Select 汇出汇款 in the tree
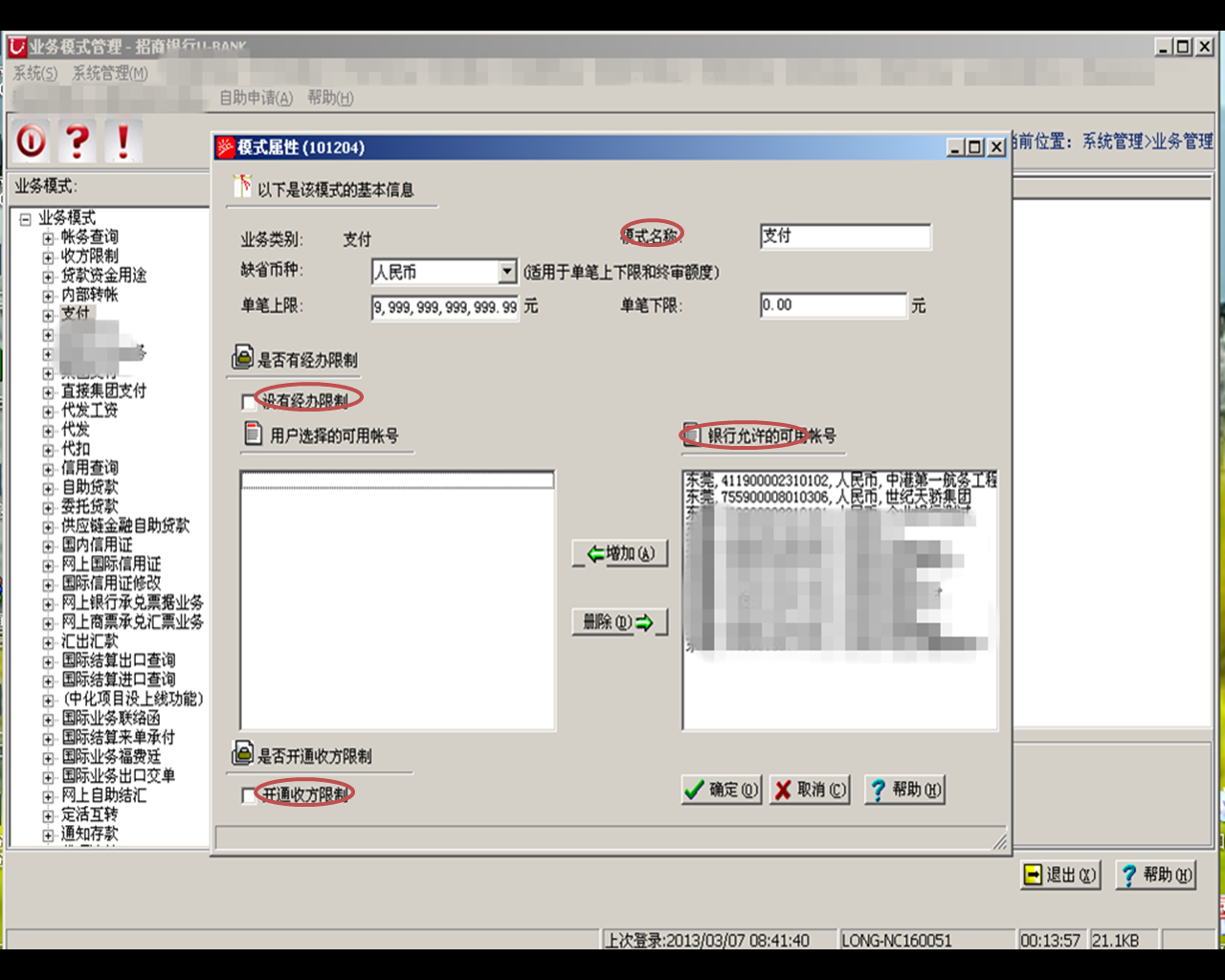Viewport: 1225px width, 980px height. [x=90, y=641]
